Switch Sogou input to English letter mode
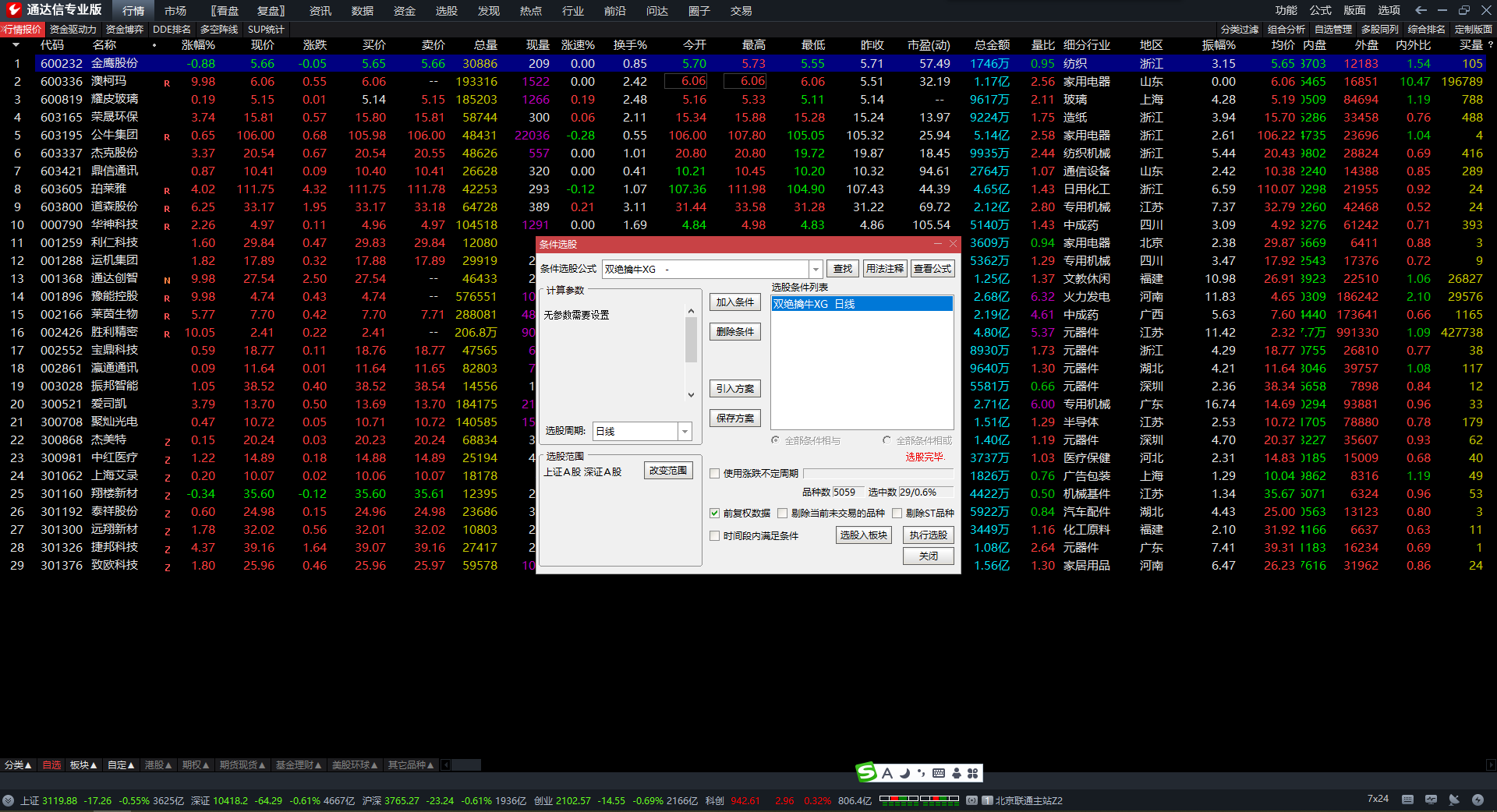The image size is (1497, 812). (887, 773)
